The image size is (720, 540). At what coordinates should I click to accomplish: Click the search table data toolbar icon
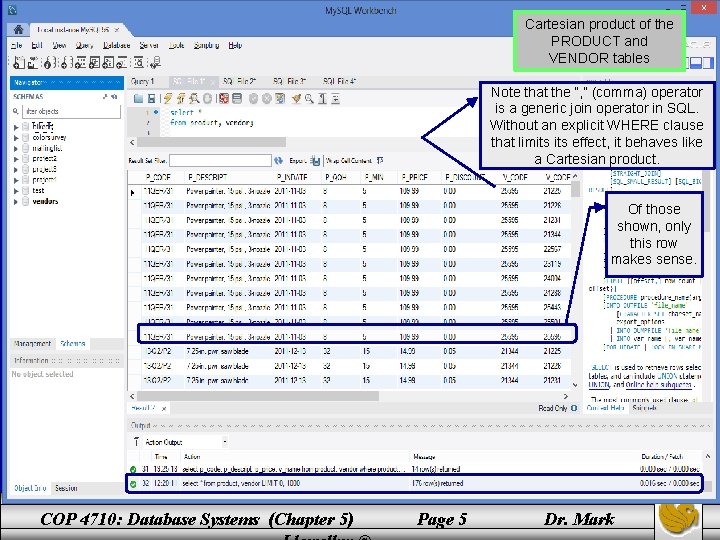coord(139,62)
